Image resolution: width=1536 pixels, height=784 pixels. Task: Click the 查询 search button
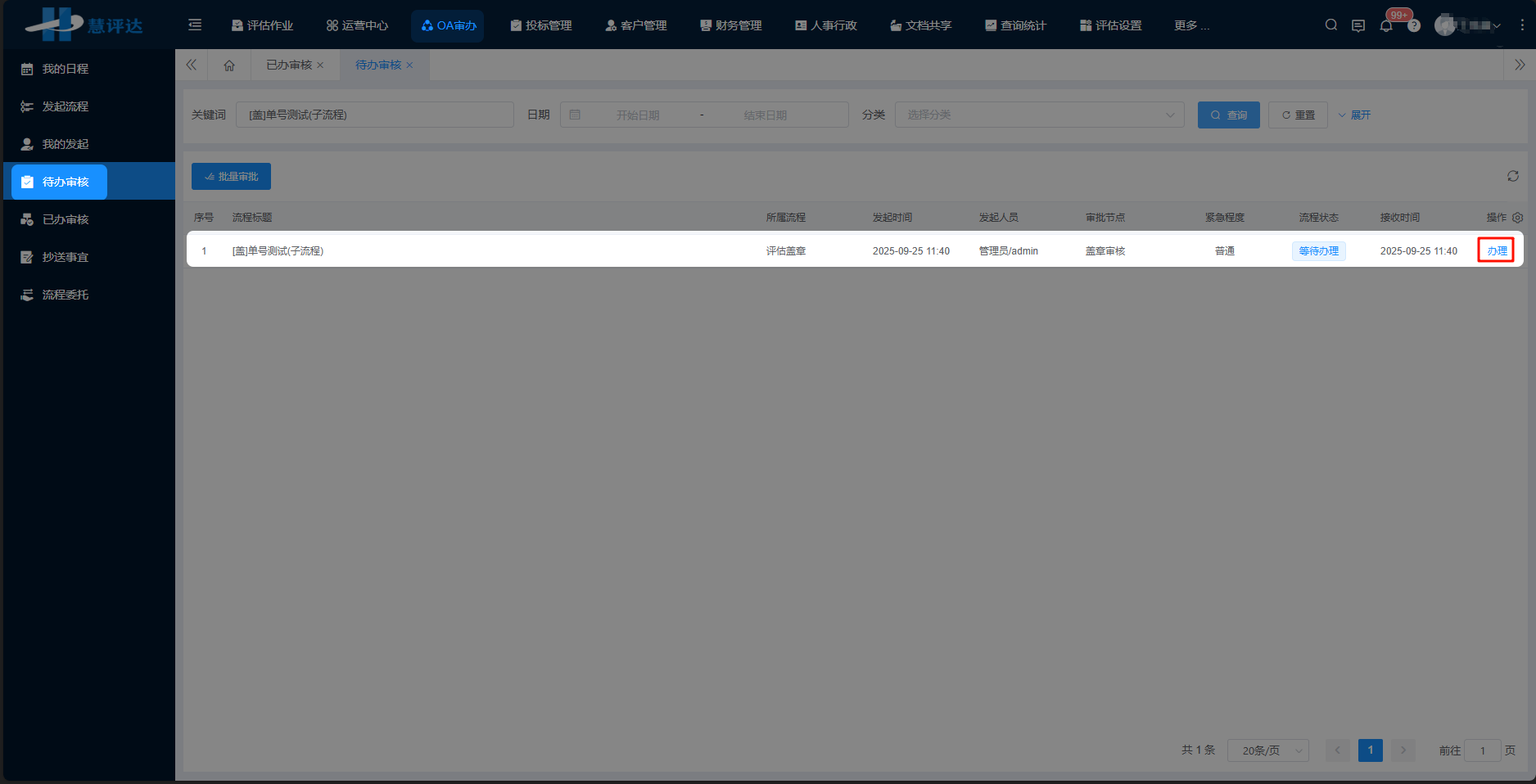pyautogui.click(x=1228, y=115)
